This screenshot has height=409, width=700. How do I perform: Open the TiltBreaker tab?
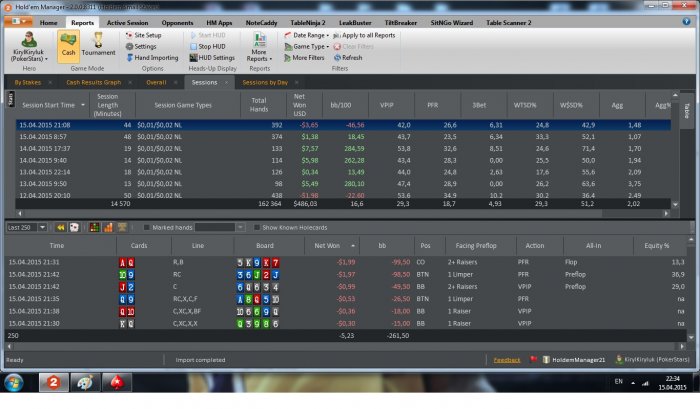[400, 22]
